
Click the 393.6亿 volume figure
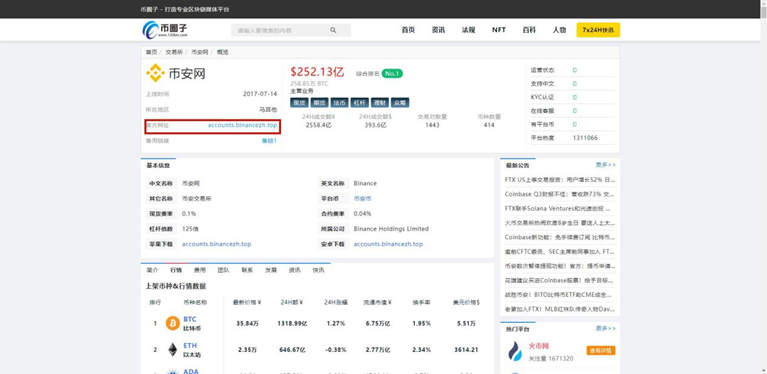(376, 125)
